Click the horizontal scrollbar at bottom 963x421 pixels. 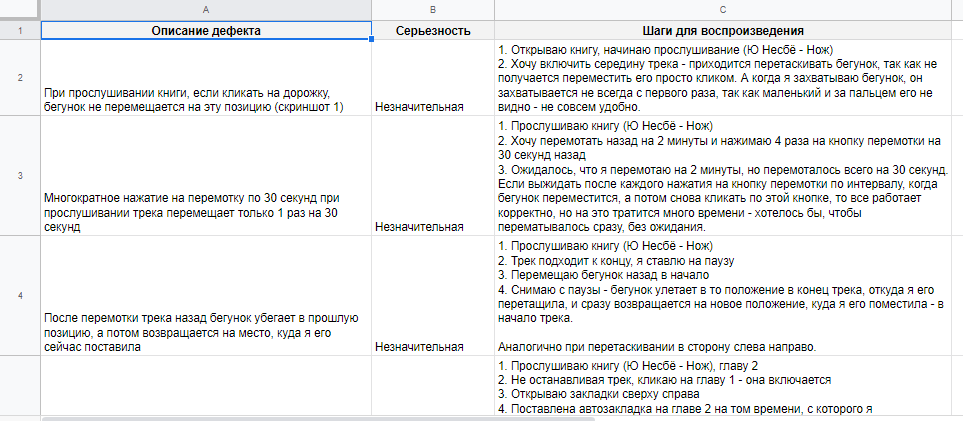click(x=318, y=419)
